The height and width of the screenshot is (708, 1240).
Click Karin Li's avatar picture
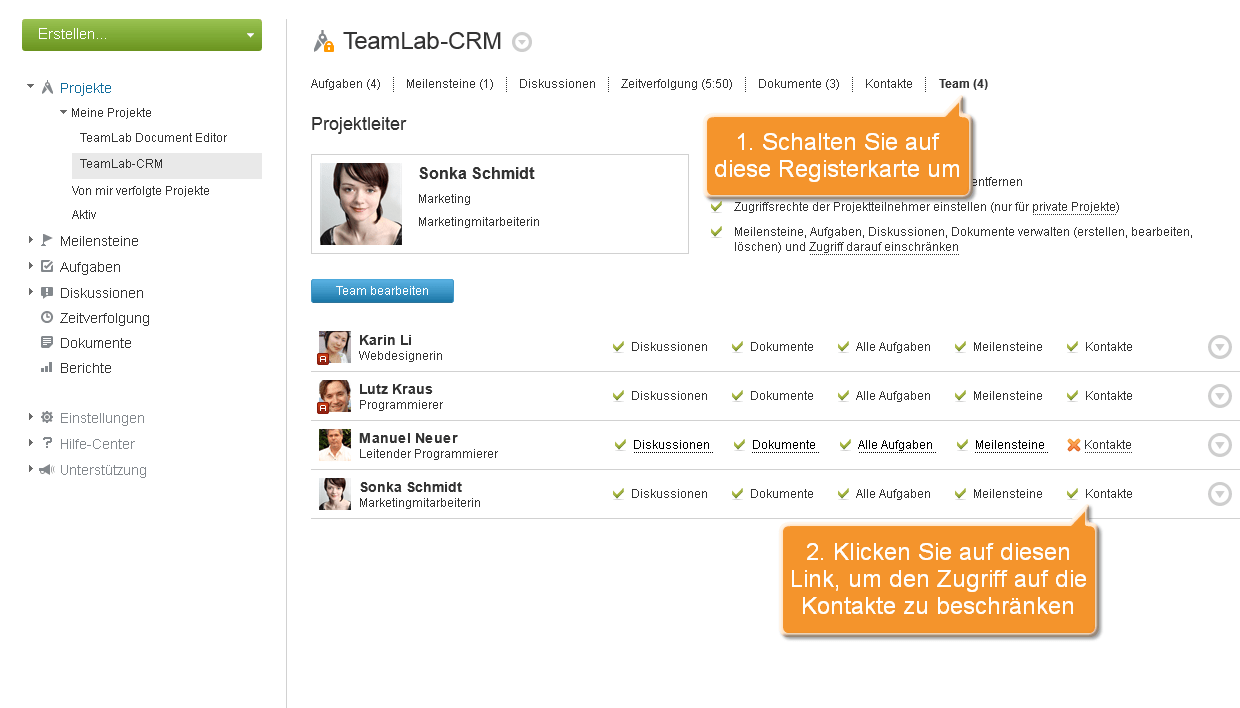point(335,347)
